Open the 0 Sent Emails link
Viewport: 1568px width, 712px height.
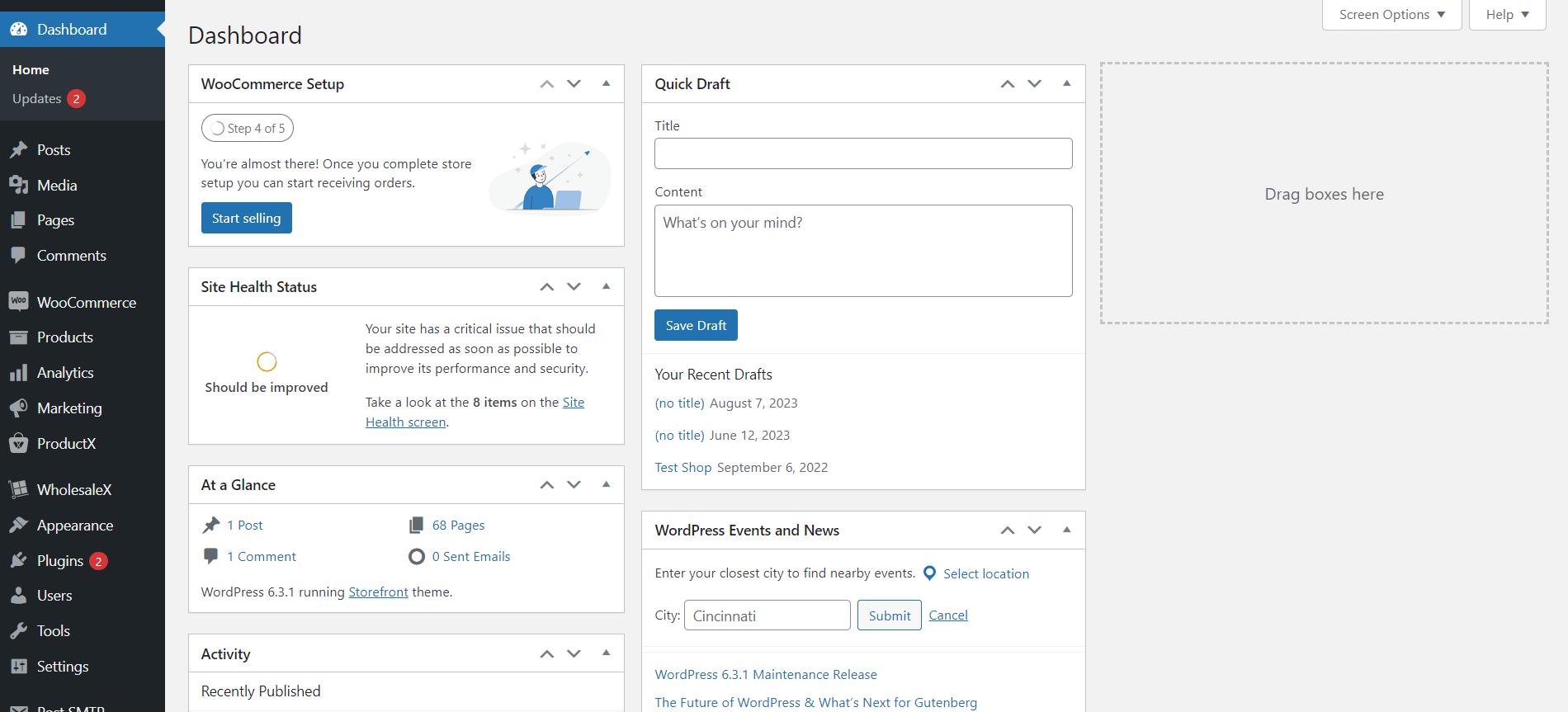pyautogui.click(x=471, y=557)
